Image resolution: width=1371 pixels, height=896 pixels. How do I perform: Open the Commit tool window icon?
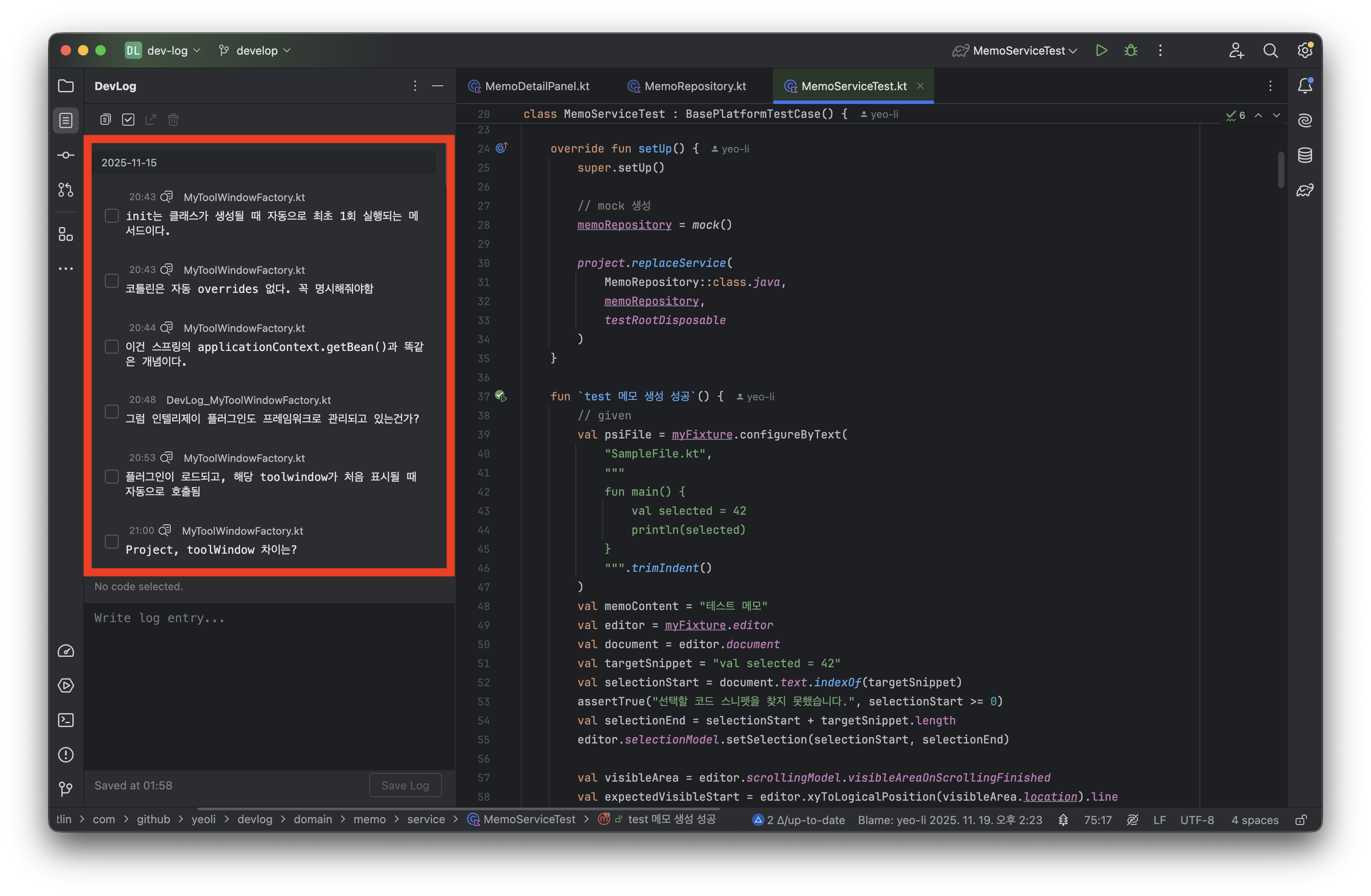(x=66, y=155)
